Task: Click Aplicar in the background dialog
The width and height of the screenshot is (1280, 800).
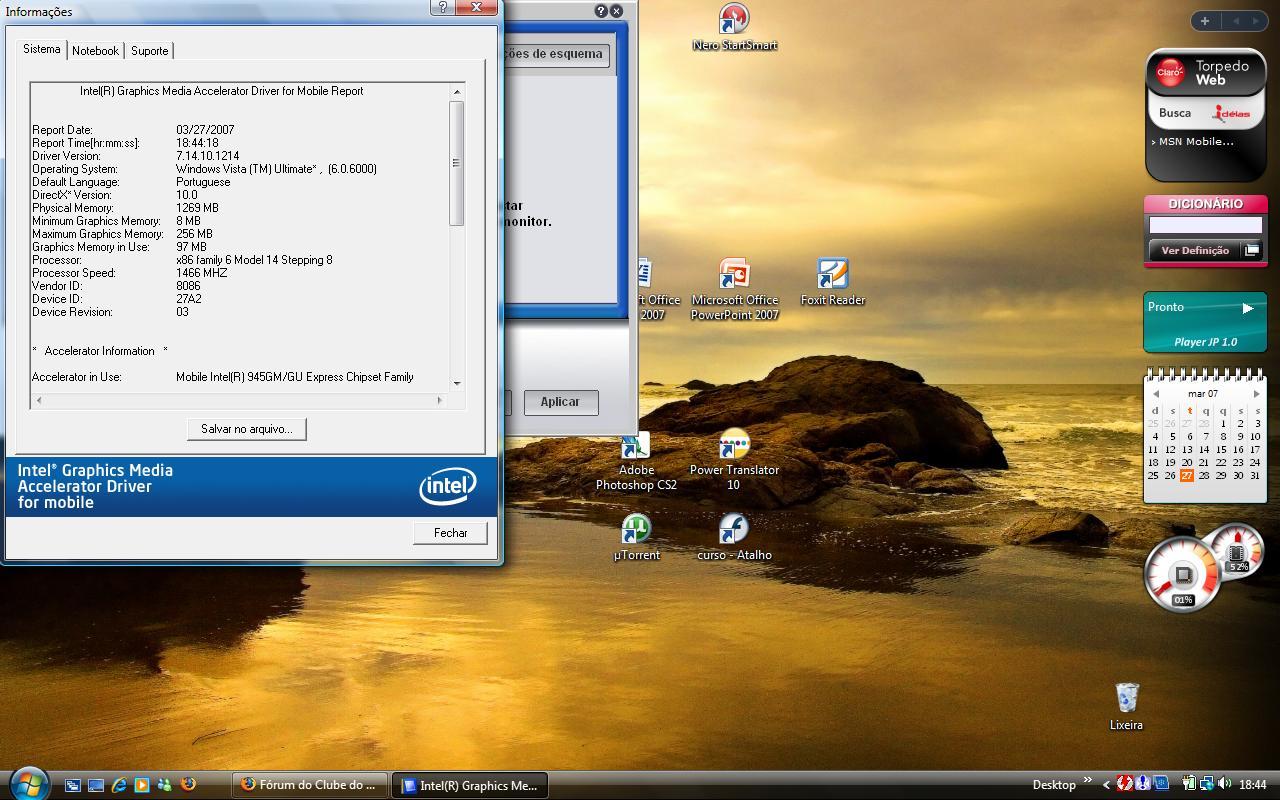Action: (x=560, y=402)
